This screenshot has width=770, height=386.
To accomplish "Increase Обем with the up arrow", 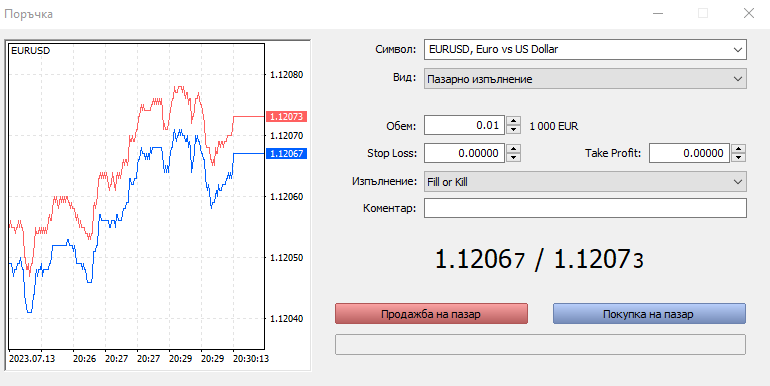I will coord(513,121).
